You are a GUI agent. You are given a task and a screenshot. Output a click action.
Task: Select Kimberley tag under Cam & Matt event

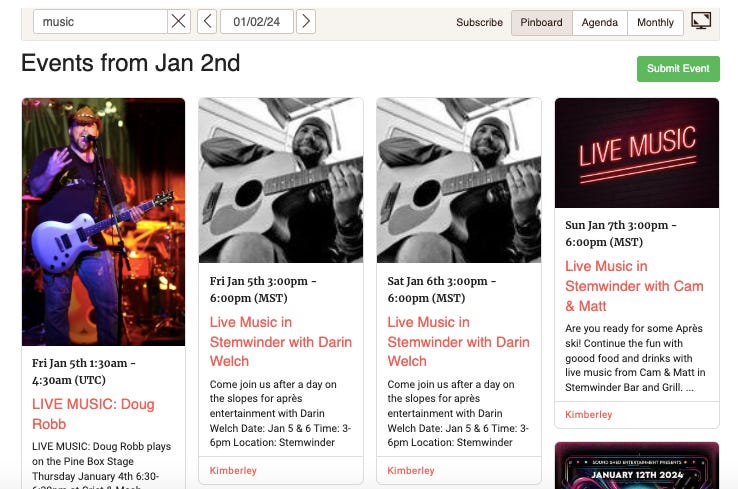[x=588, y=415]
